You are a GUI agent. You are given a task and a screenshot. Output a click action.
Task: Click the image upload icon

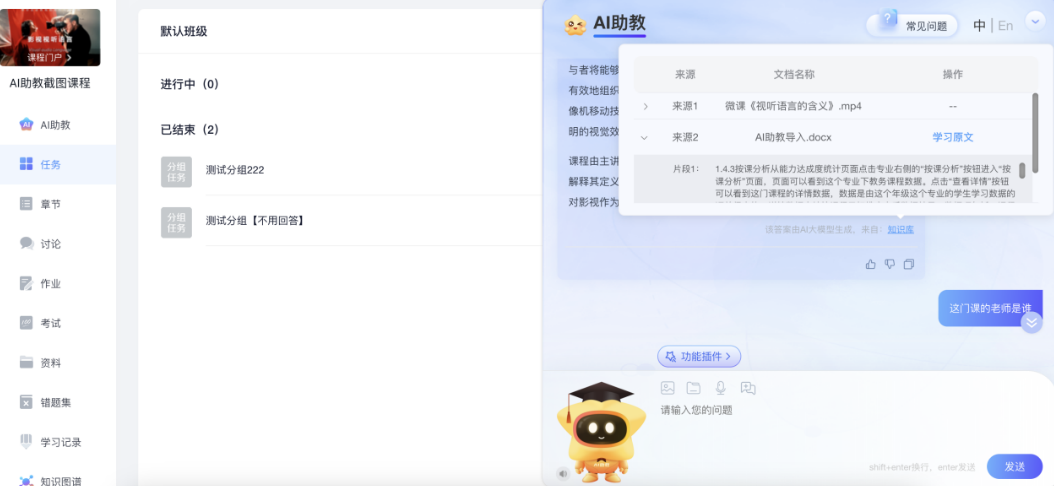[667, 388]
